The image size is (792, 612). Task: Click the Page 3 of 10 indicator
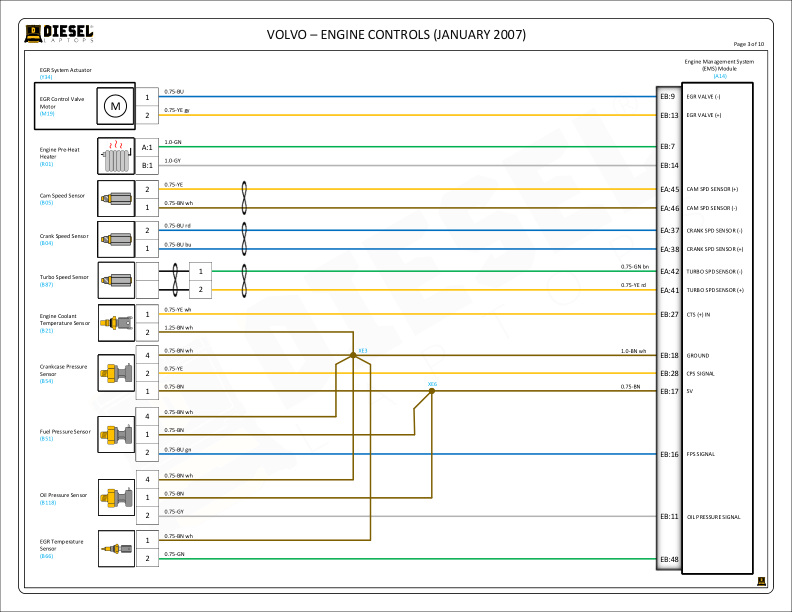point(749,44)
